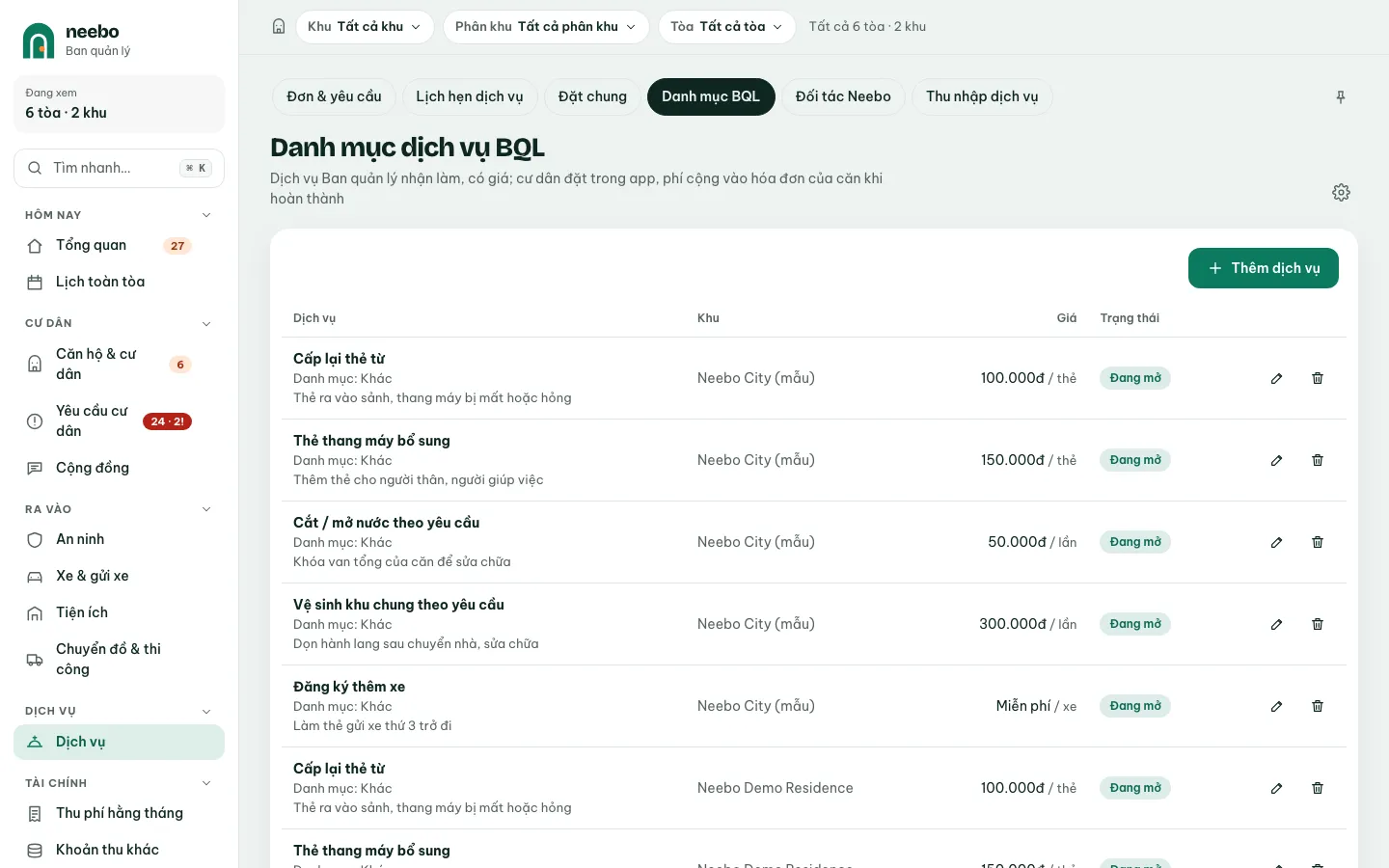Open the Đối tác Neebo tab
The width and height of the screenshot is (1389, 868).
pos(843,96)
